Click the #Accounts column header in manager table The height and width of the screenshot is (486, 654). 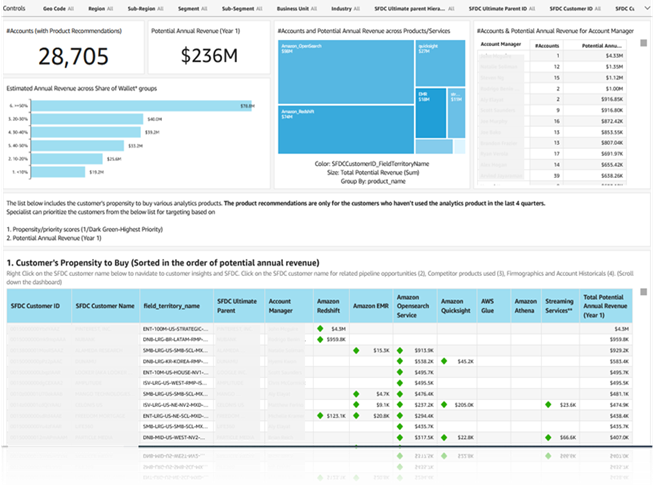(x=547, y=45)
